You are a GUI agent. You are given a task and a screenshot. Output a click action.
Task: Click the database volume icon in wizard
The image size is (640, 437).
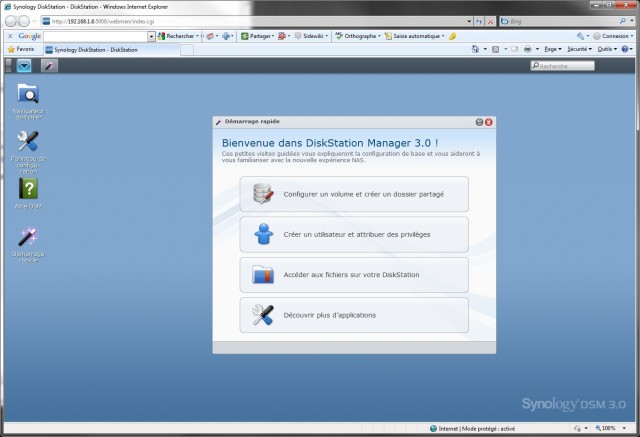pyautogui.click(x=263, y=194)
